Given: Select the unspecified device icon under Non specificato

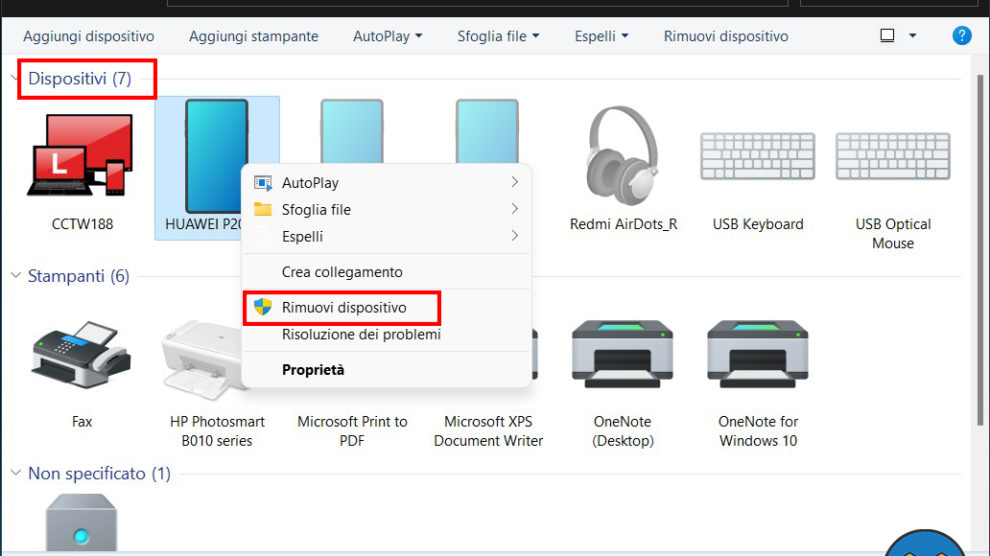Looking at the screenshot, I should pos(81,523).
